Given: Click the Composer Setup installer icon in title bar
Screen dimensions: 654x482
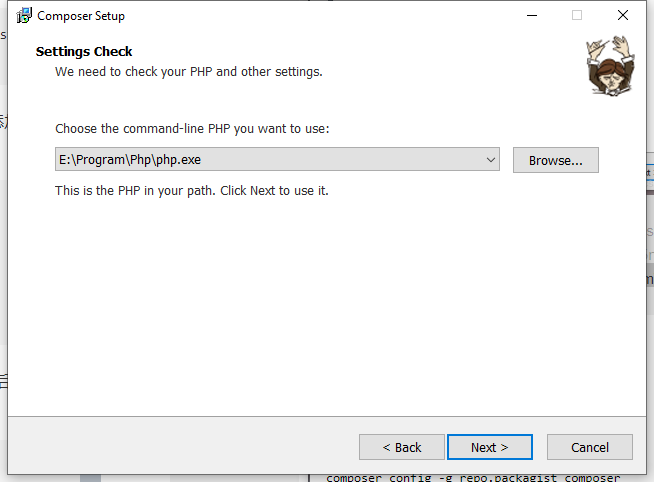Looking at the screenshot, I should (x=24, y=16).
